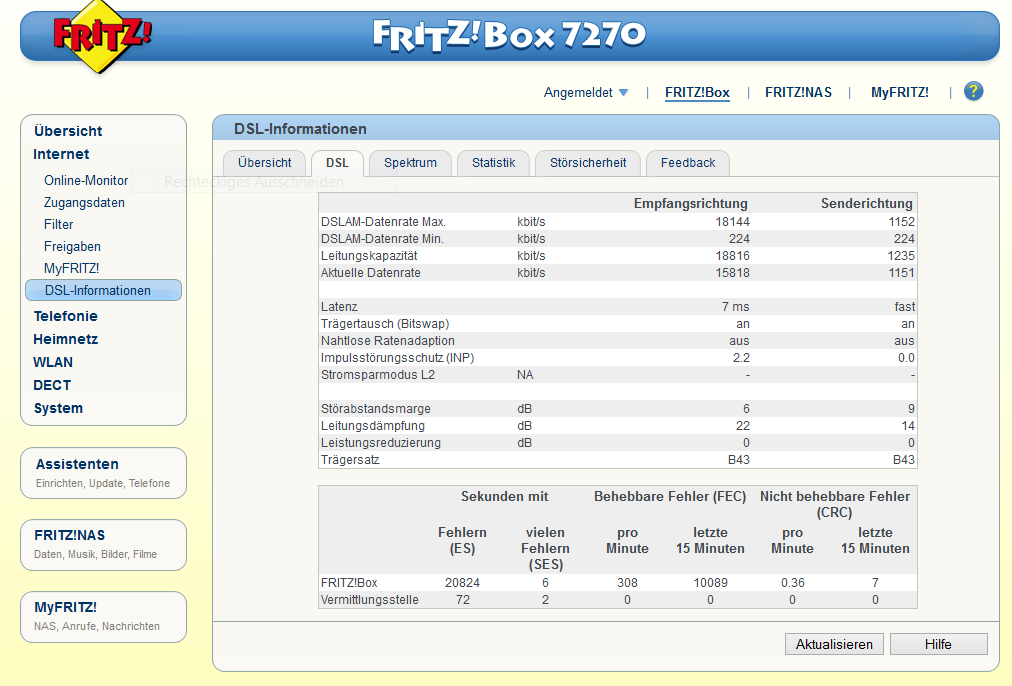The height and width of the screenshot is (686, 1012).
Task: Click the 0.36 CRC per minute value
Action: click(x=793, y=583)
